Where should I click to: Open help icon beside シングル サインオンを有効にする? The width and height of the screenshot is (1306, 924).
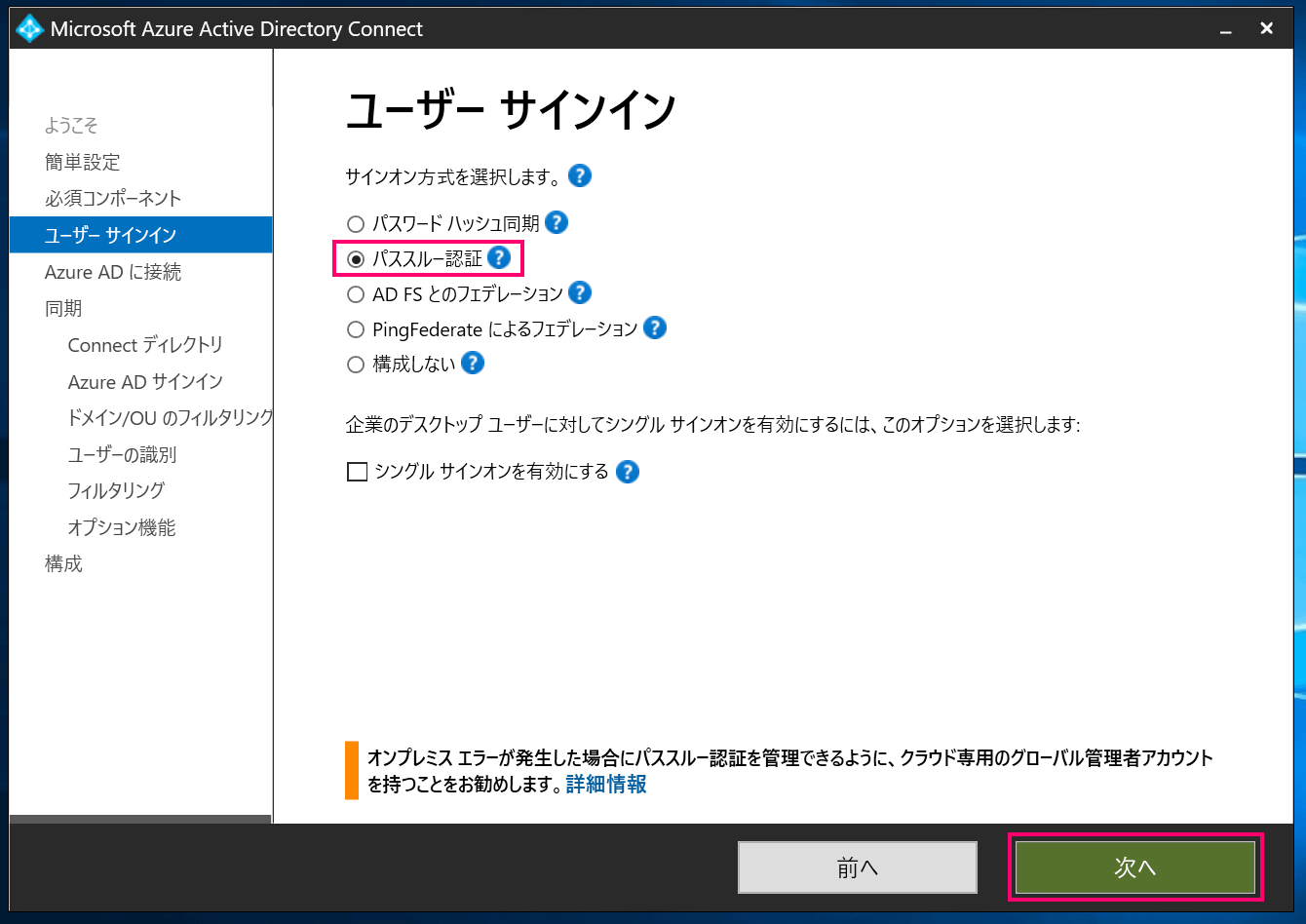pyautogui.click(x=628, y=472)
